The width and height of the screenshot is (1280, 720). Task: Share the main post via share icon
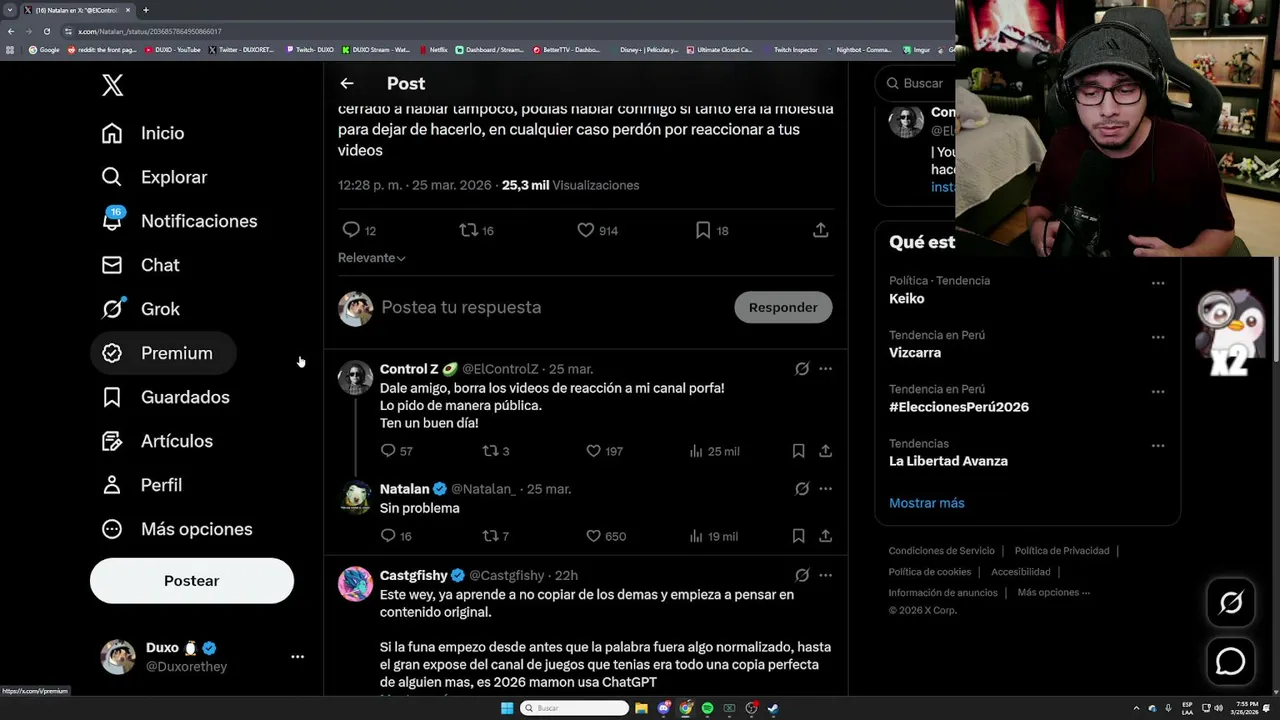(820, 230)
